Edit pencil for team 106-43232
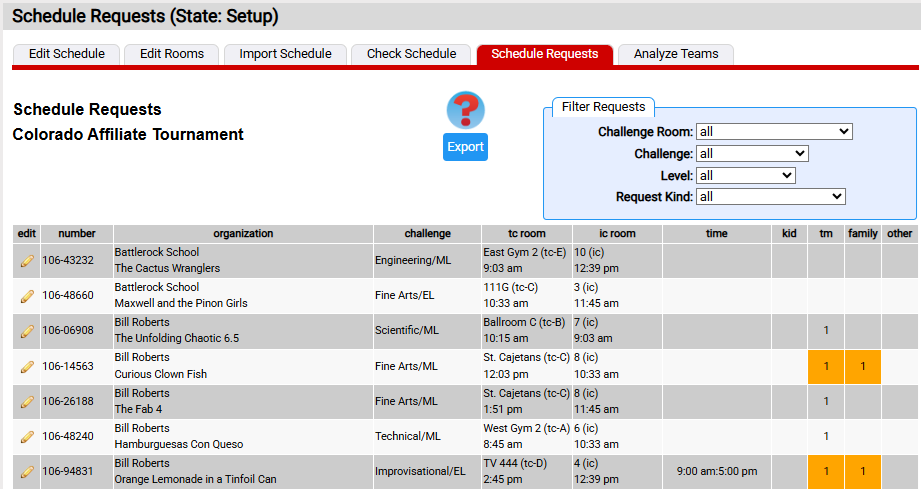The image size is (921, 489). 27,261
